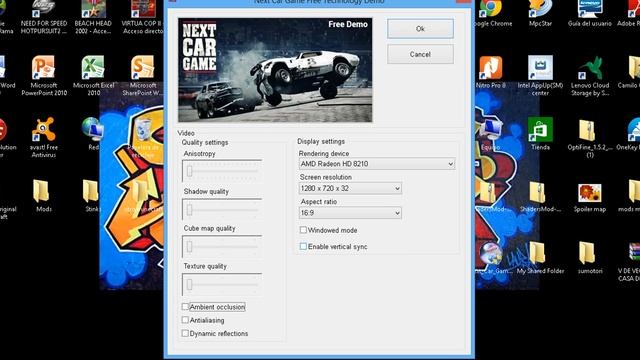Select the Tienda store desktop icon
The width and height of the screenshot is (640, 360).
tap(540, 134)
